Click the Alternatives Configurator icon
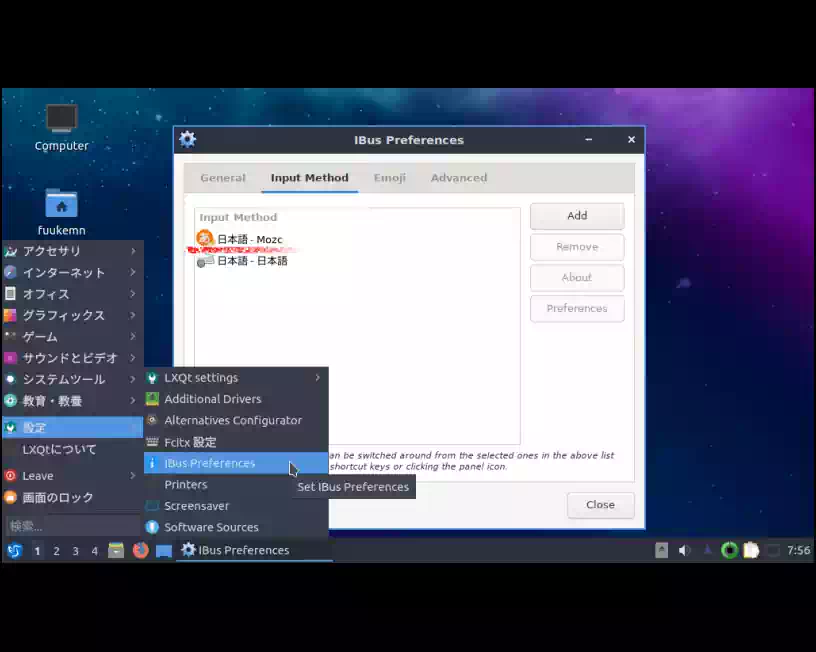The width and height of the screenshot is (816, 652). [x=152, y=420]
